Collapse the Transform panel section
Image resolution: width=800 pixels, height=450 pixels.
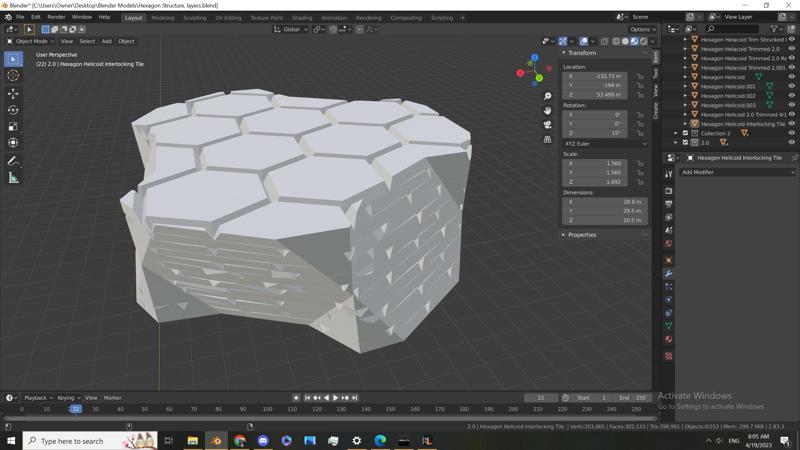pyautogui.click(x=582, y=53)
